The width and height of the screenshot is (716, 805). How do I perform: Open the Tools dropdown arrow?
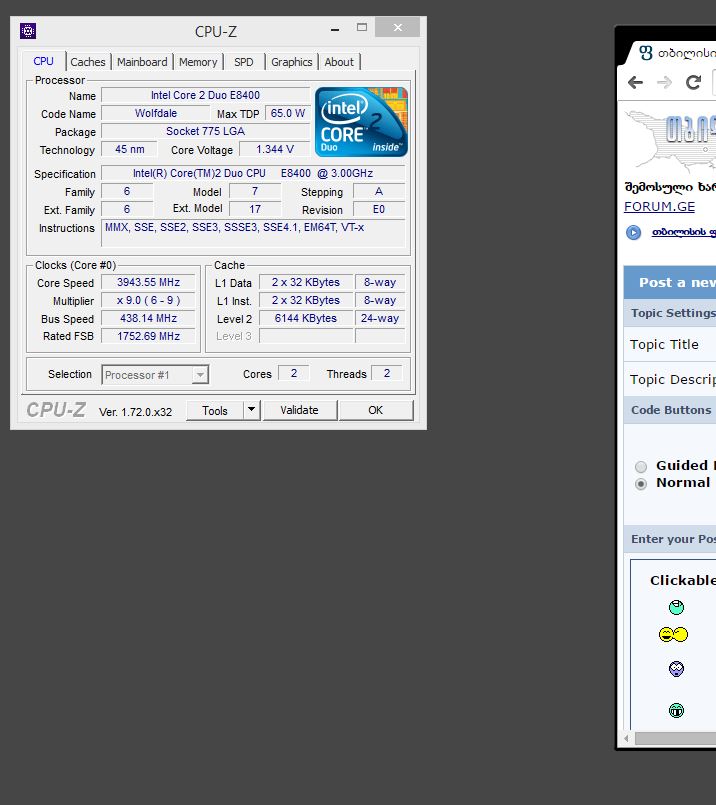[251, 410]
